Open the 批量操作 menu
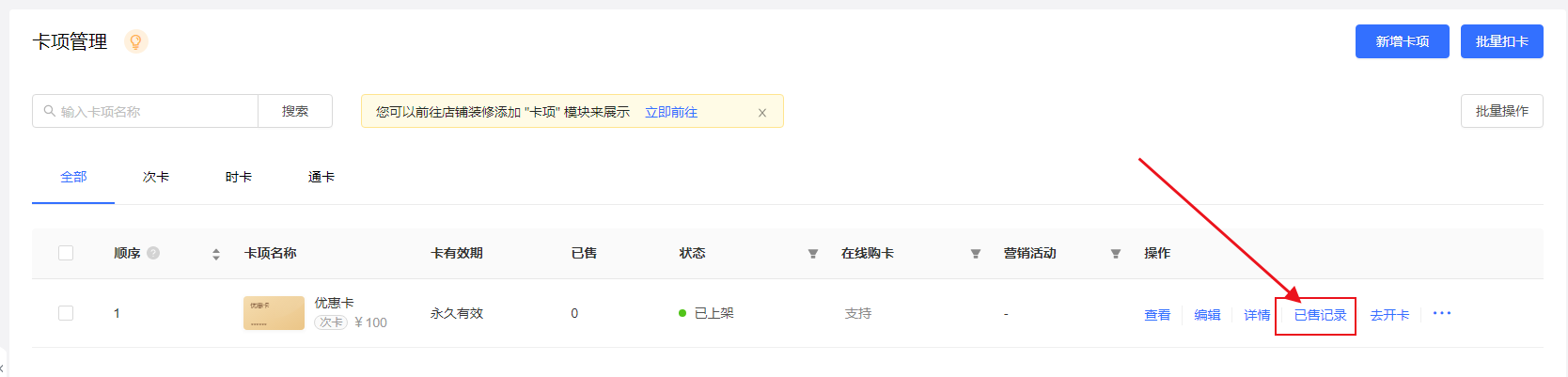 [1501, 111]
